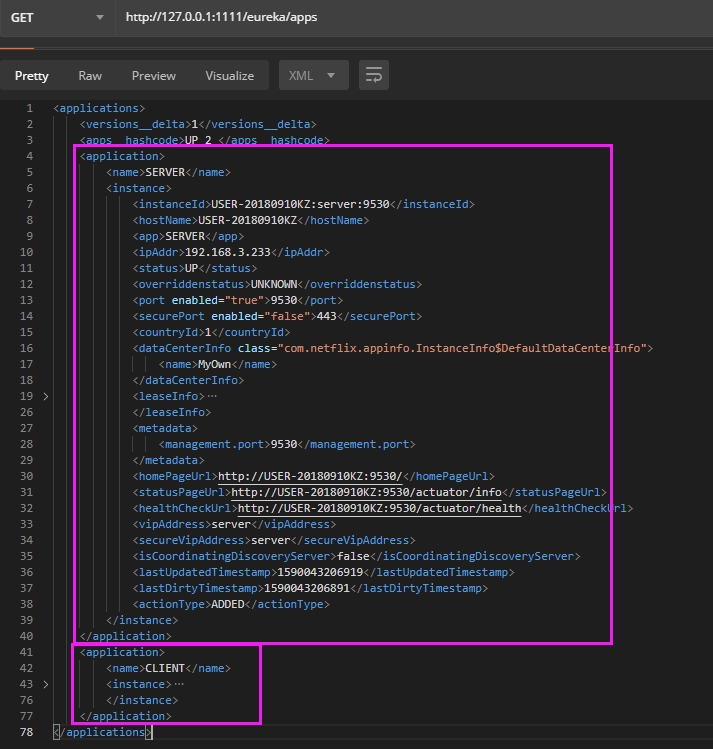Expand the folded instance arrow at line 43

(45, 684)
